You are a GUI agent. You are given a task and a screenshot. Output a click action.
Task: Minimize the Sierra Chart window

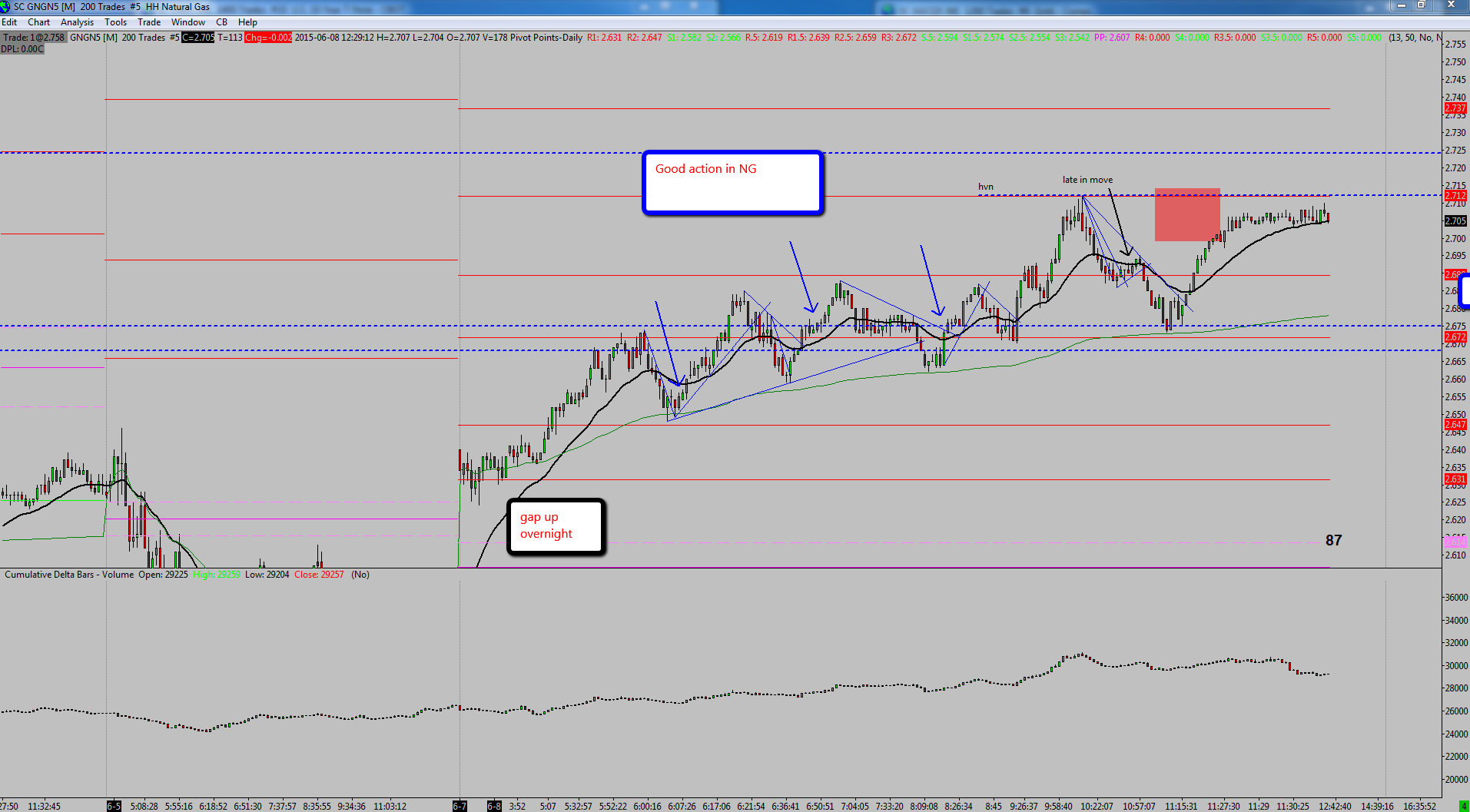pos(1401,5)
